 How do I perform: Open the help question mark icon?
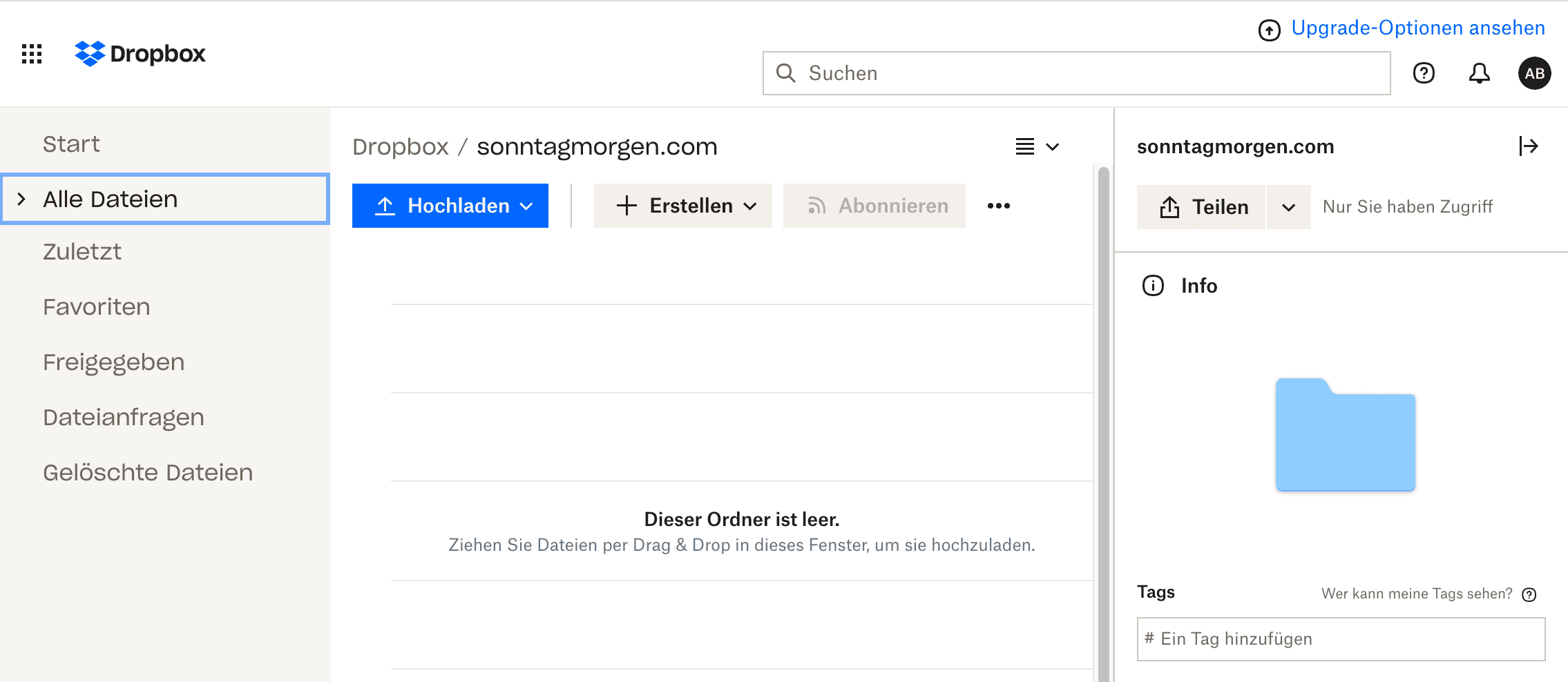(x=1424, y=73)
